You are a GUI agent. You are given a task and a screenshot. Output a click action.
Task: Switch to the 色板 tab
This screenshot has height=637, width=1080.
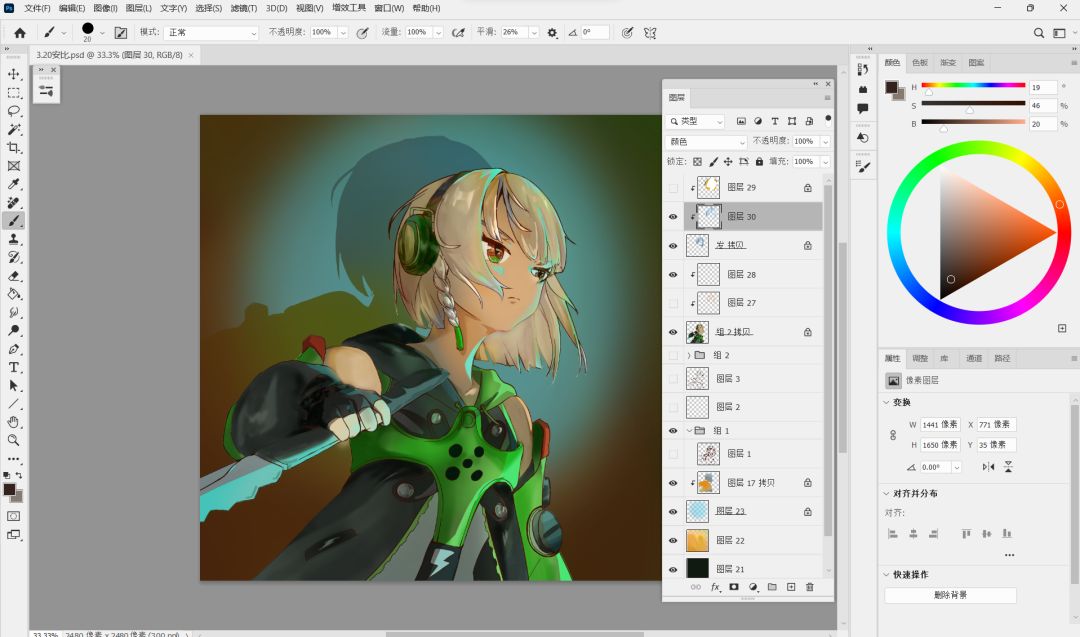tap(920, 63)
